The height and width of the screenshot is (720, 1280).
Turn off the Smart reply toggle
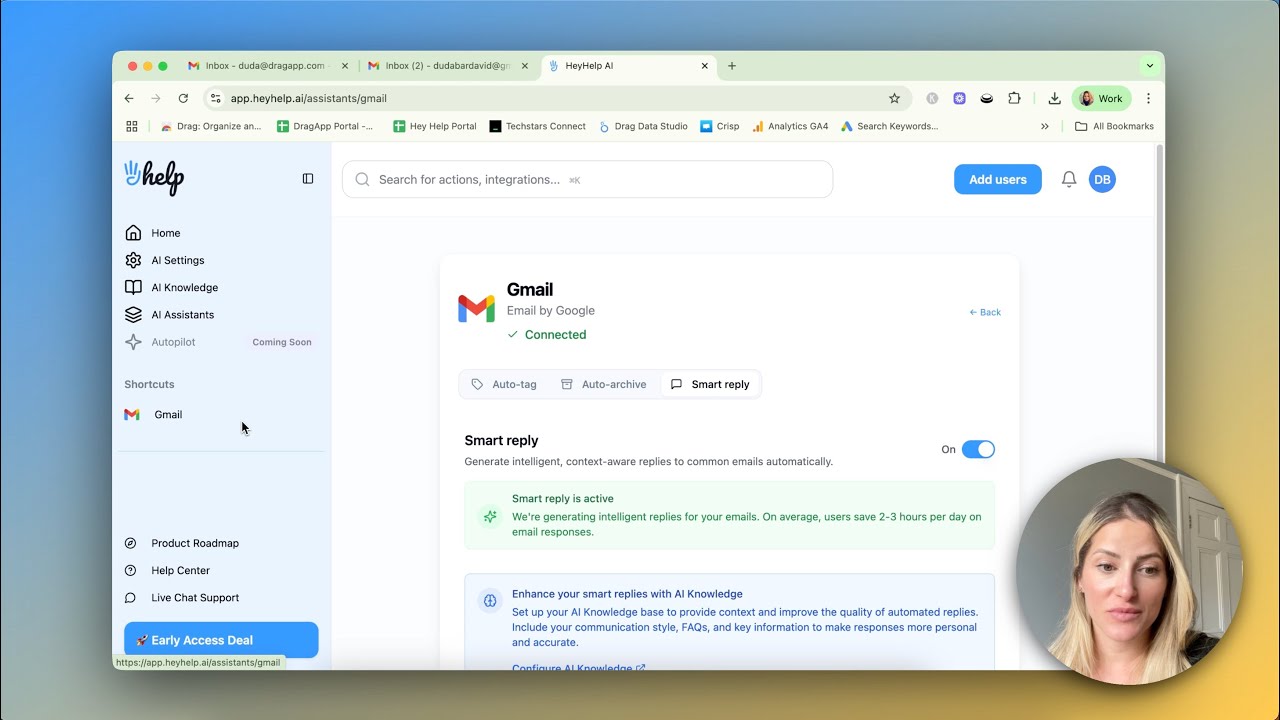[x=978, y=449]
